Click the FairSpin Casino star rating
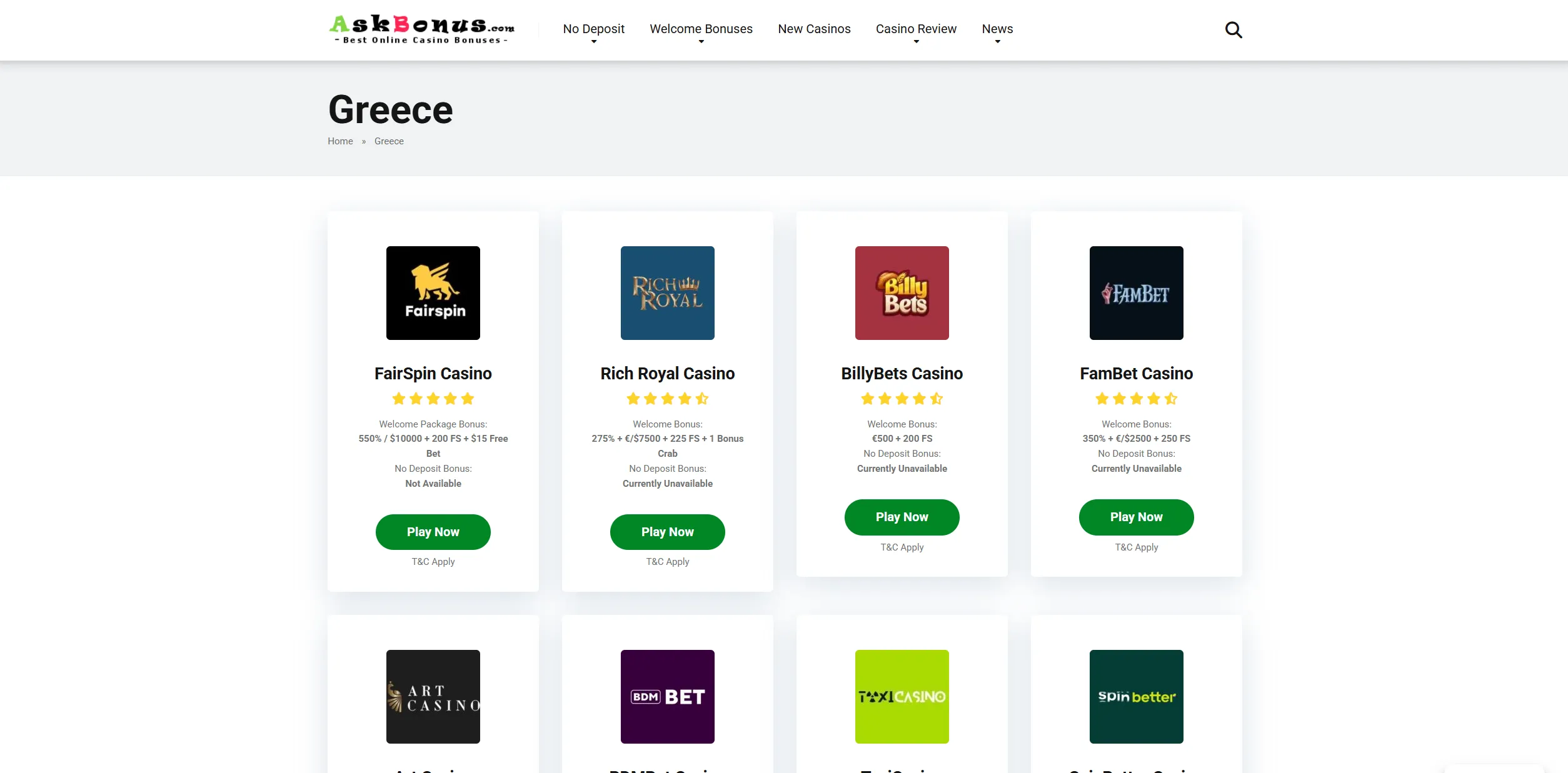Screen dimensions: 1568x773 (433, 399)
